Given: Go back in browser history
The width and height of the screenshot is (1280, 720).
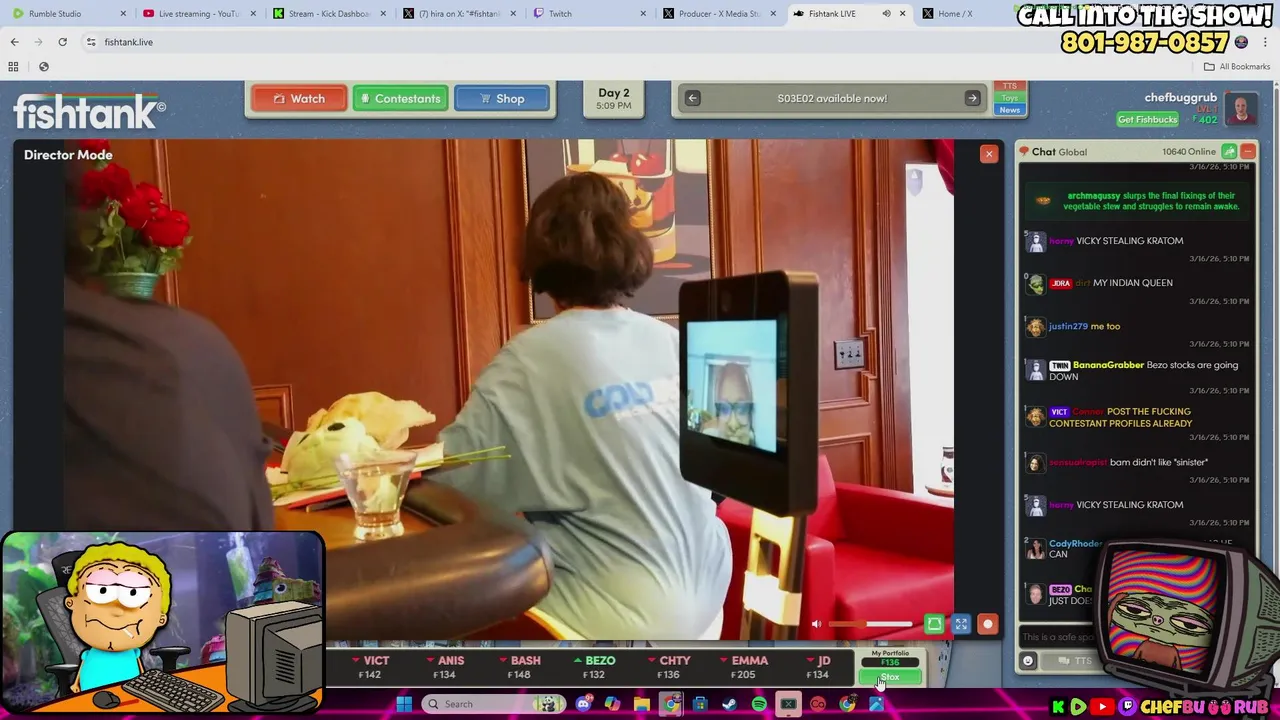Looking at the screenshot, I should pos(14,42).
